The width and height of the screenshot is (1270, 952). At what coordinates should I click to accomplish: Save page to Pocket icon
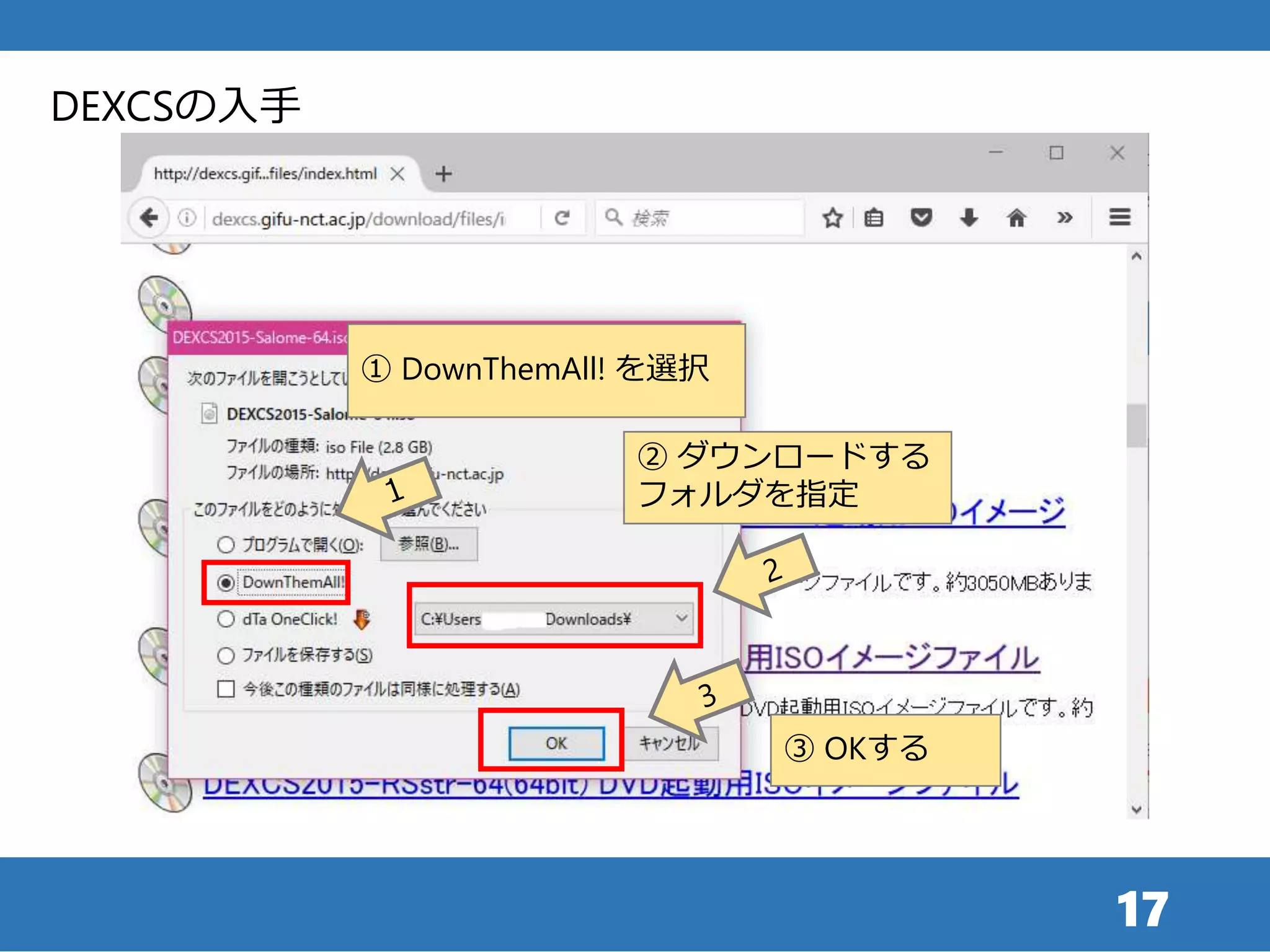pos(921,218)
